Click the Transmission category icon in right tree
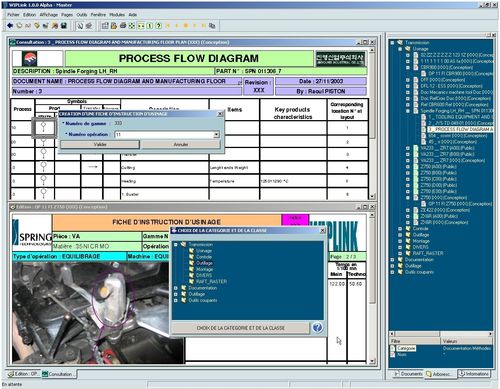The image size is (500, 389). (400, 43)
